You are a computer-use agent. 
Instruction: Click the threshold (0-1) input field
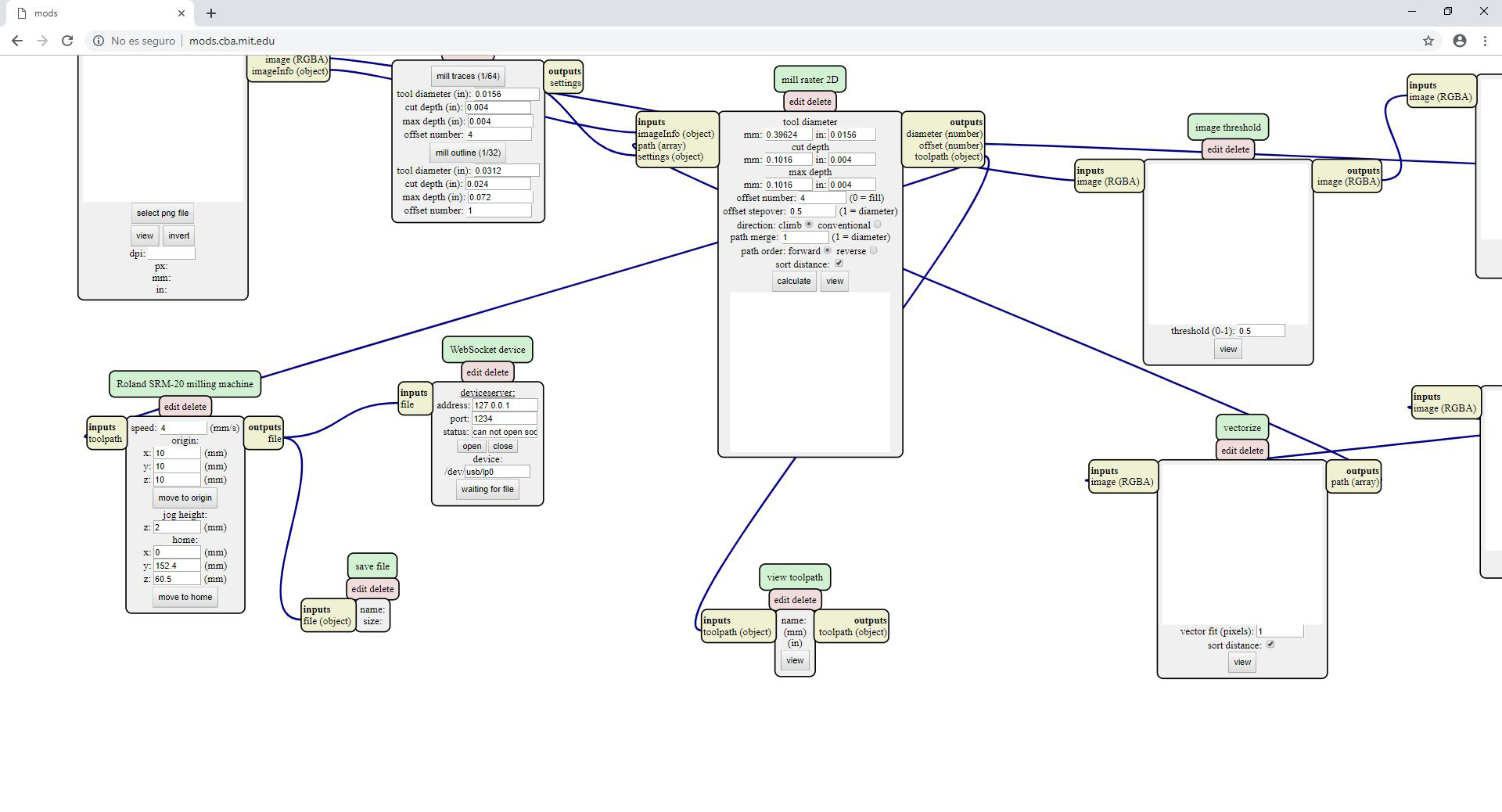[x=1260, y=331]
